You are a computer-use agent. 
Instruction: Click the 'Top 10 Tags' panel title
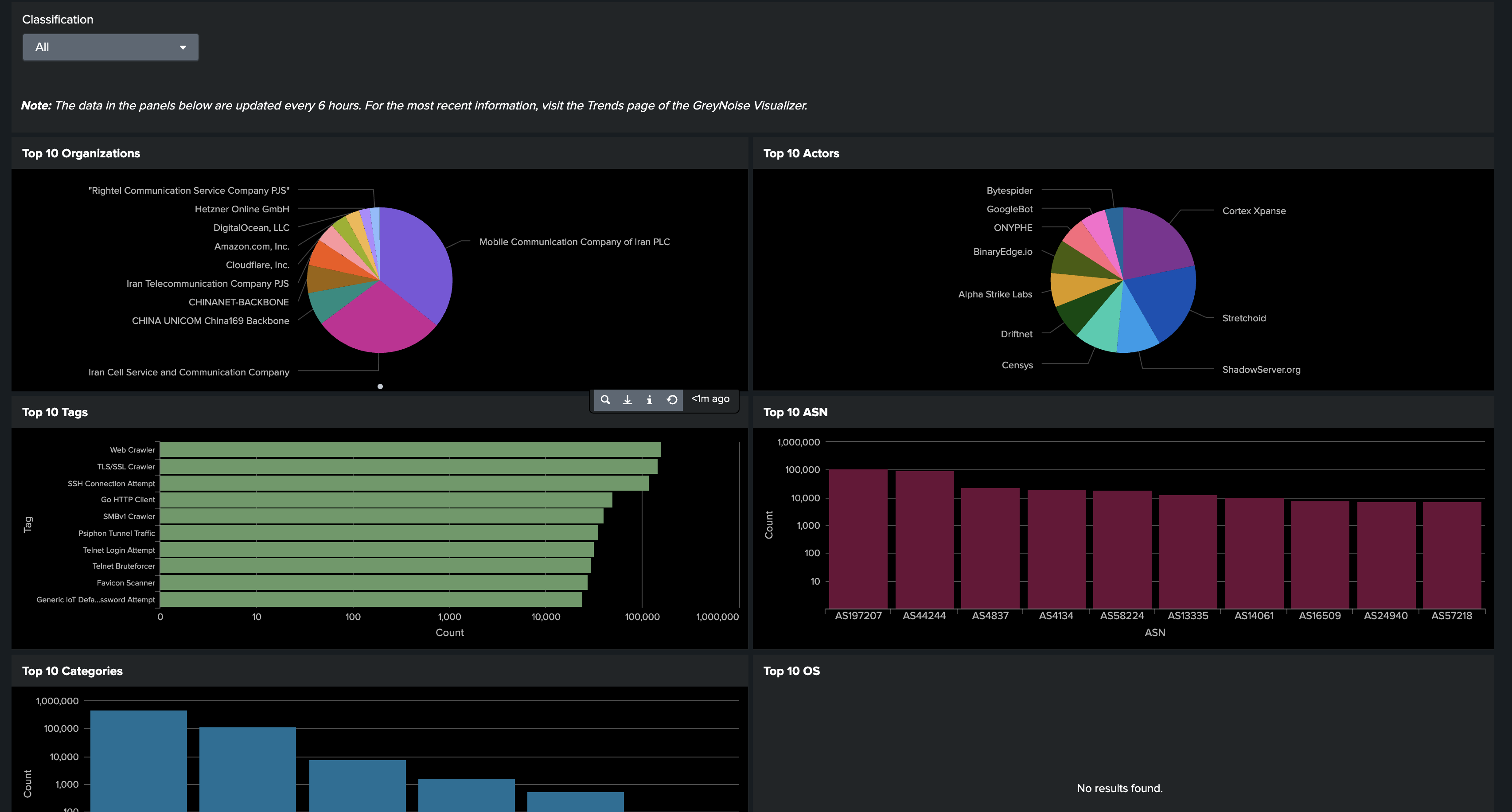[55, 412]
